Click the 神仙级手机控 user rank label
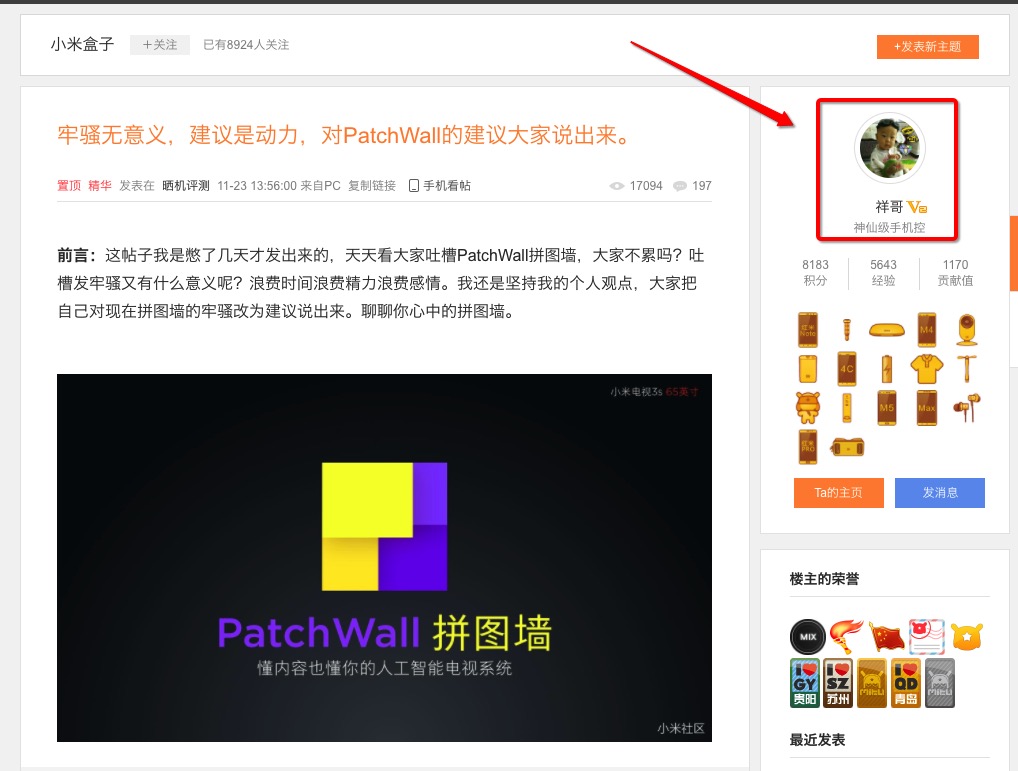Image resolution: width=1018 pixels, height=771 pixels. pyautogui.click(x=889, y=227)
